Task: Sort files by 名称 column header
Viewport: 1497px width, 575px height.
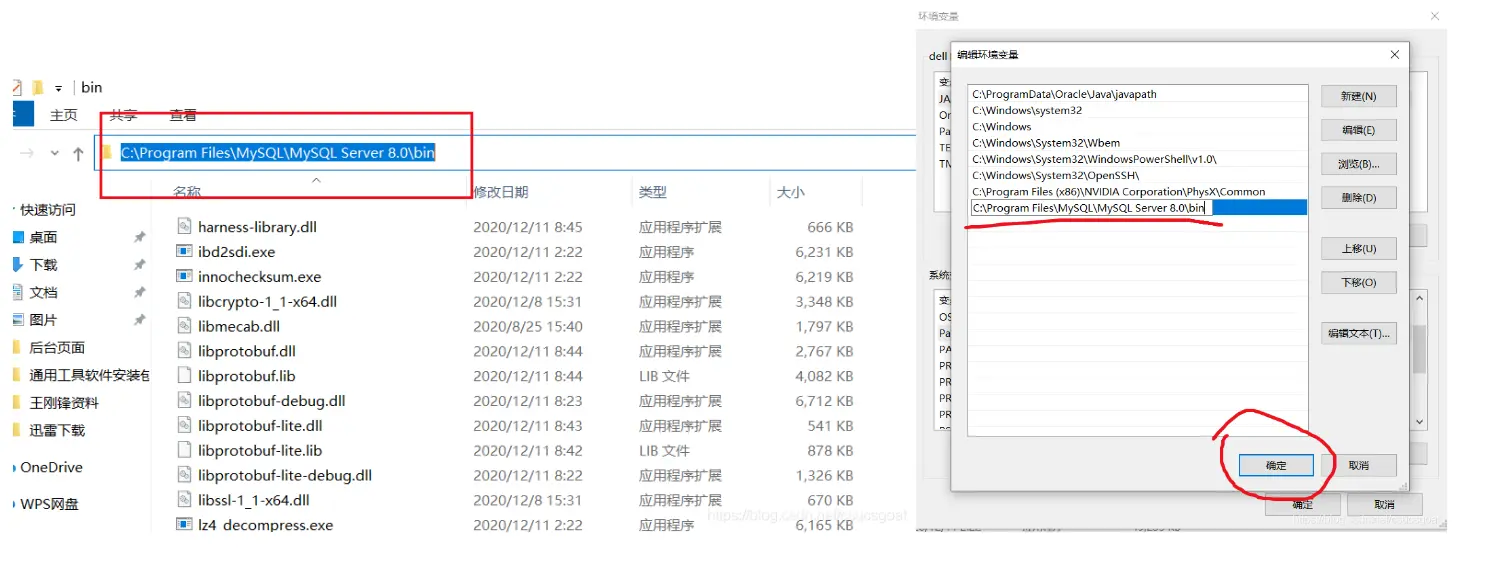Action: (186, 192)
